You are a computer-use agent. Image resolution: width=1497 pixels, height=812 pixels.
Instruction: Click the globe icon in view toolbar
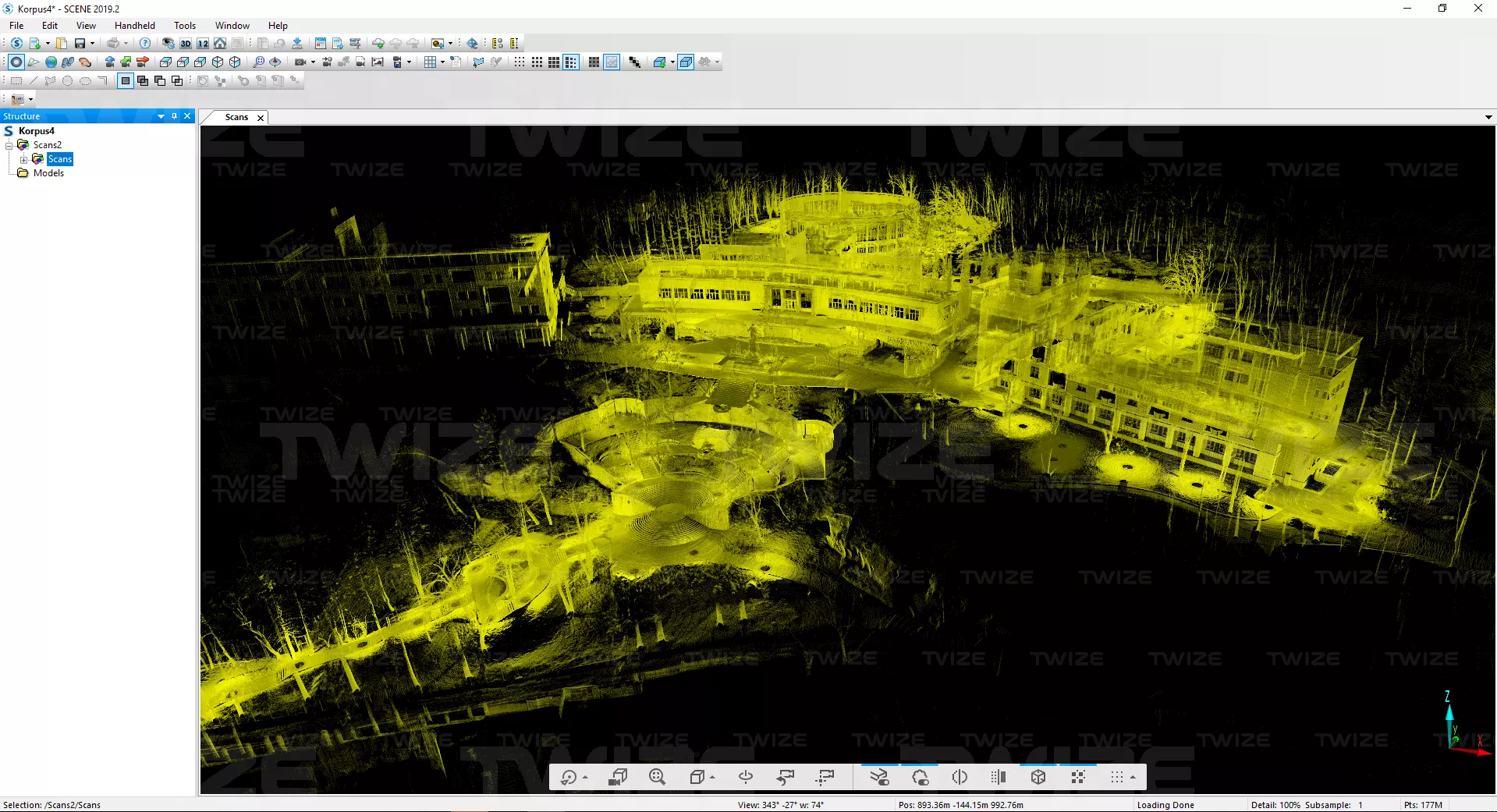point(51,62)
